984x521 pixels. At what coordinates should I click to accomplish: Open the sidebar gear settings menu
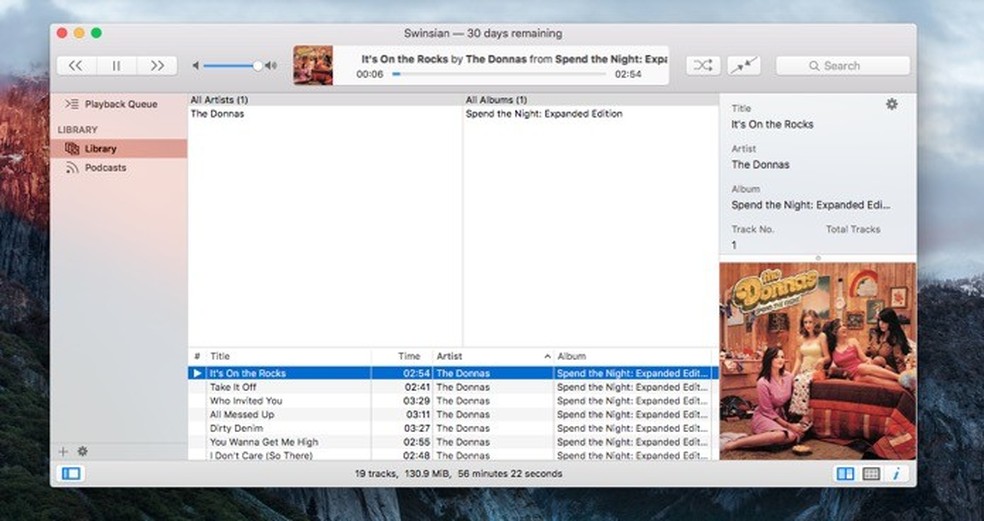point(83,451)
